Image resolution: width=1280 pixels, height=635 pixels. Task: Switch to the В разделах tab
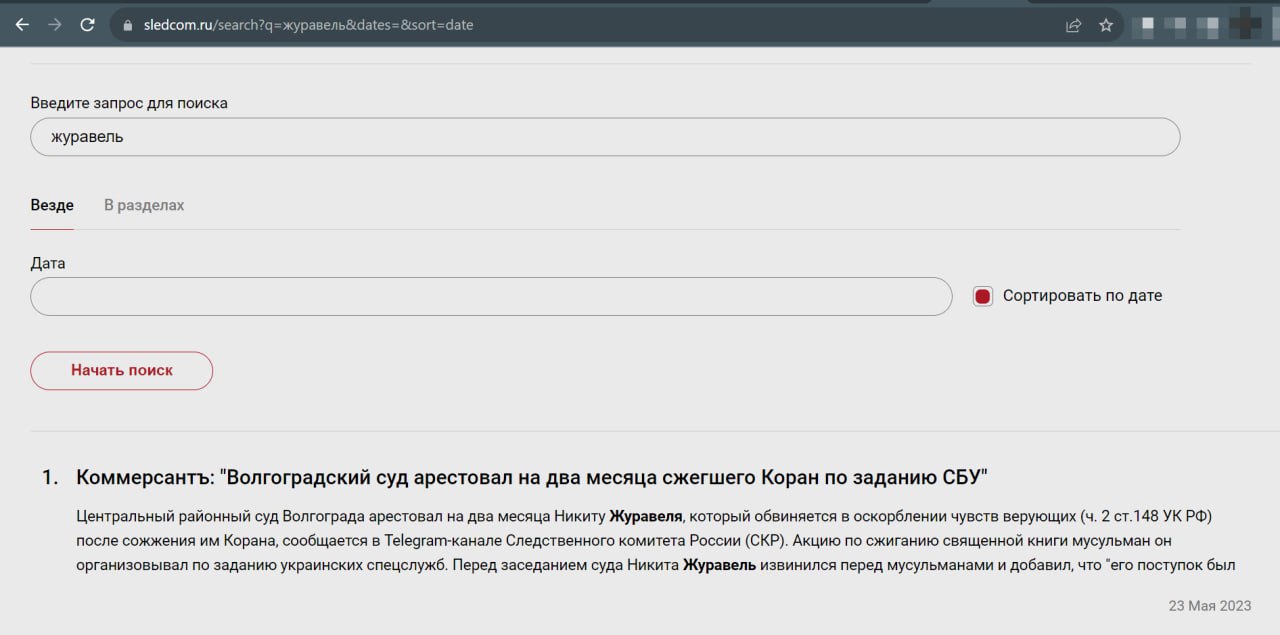pos(144,205)
